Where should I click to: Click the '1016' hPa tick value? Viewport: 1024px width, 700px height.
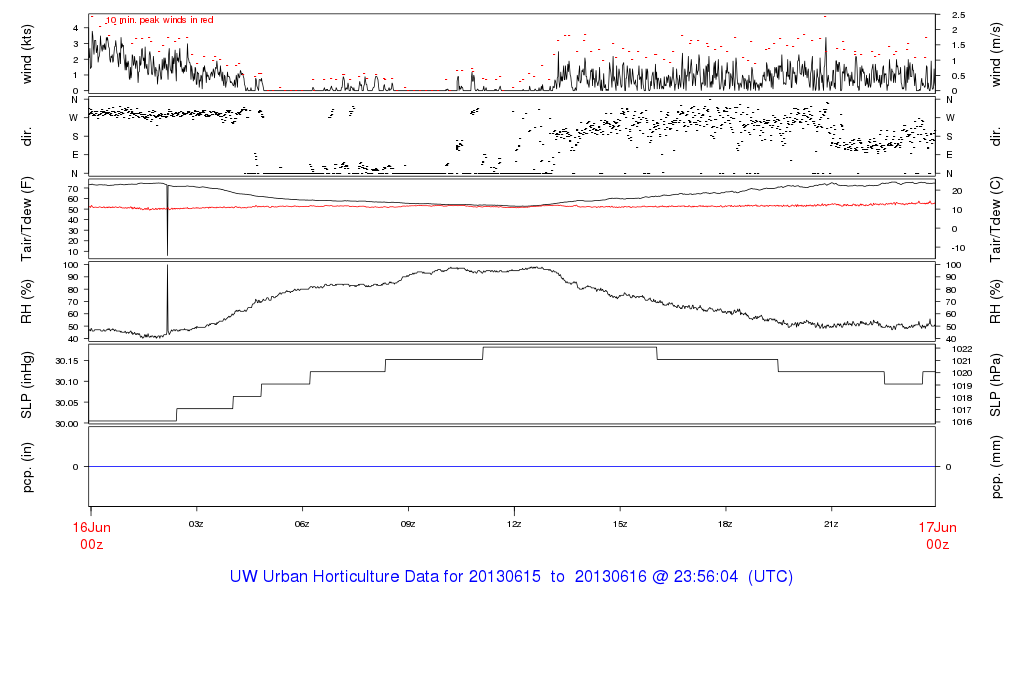(x=962, y=422)
